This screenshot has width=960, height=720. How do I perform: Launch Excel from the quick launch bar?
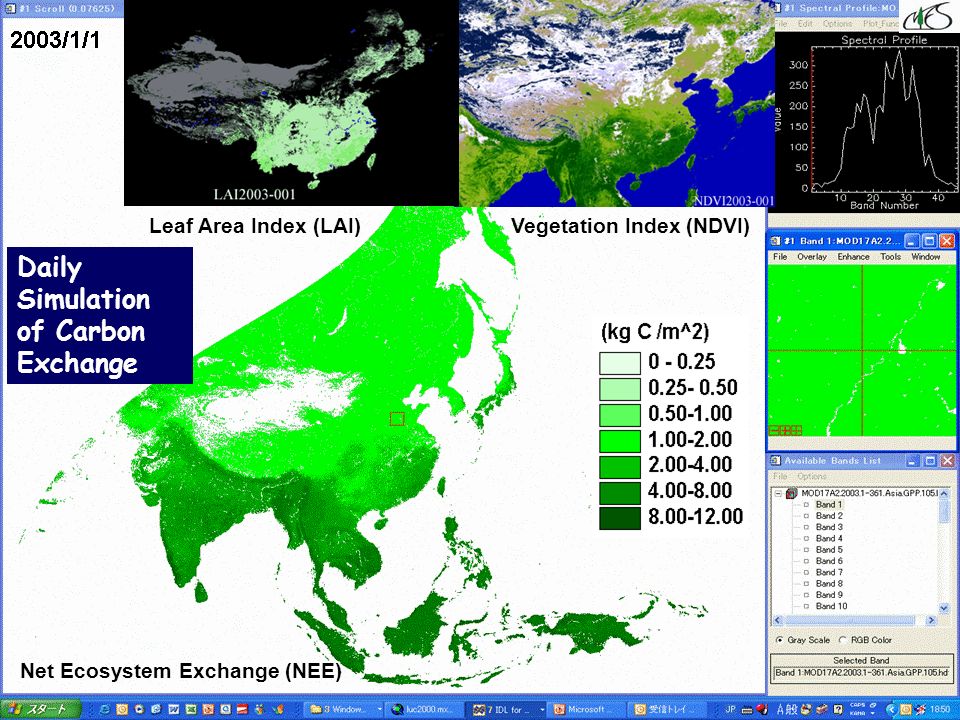[x=191, y=710]
